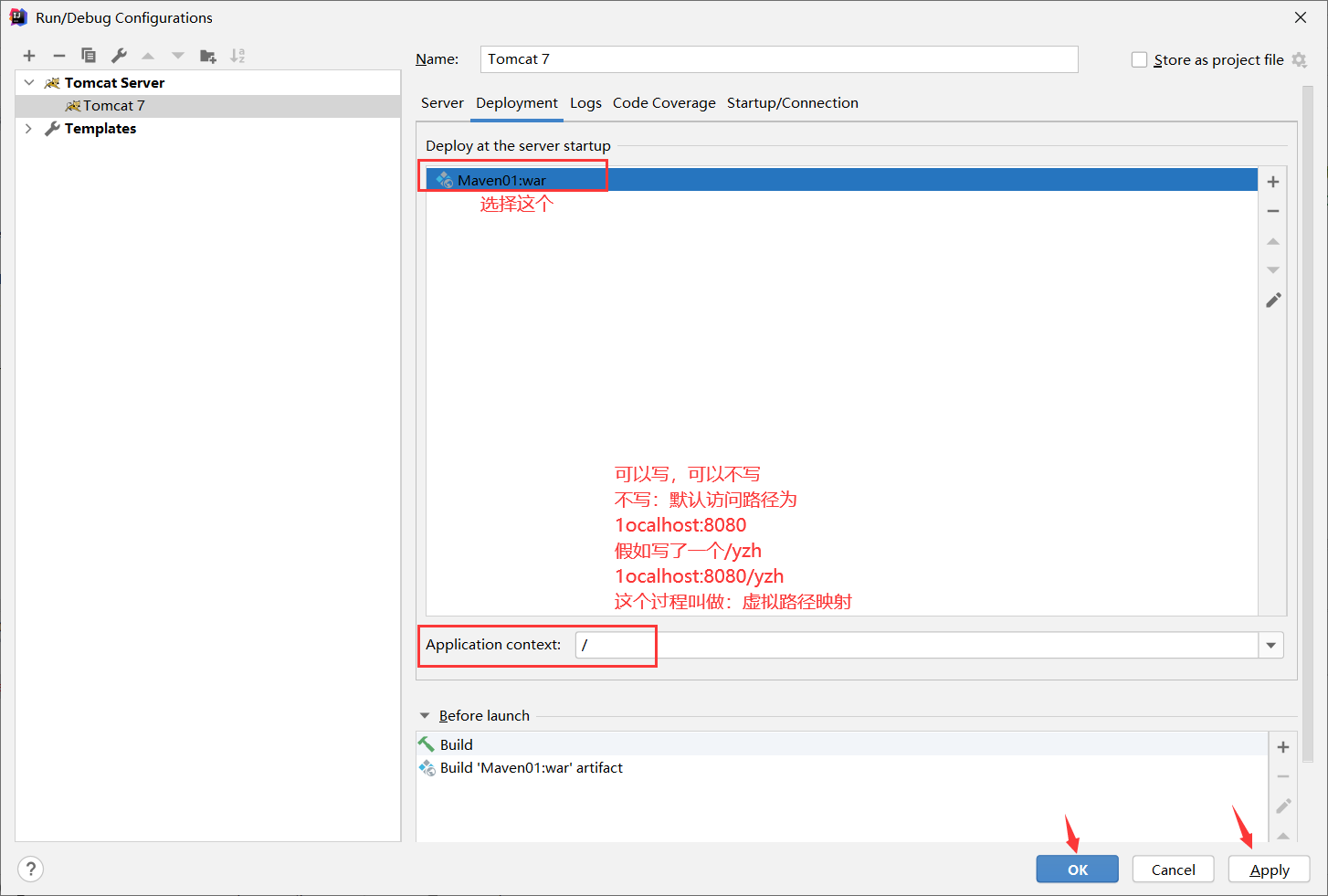Edit the selected Before launch task
The width and height of the screenshot is (1328, 896).
1283,806
